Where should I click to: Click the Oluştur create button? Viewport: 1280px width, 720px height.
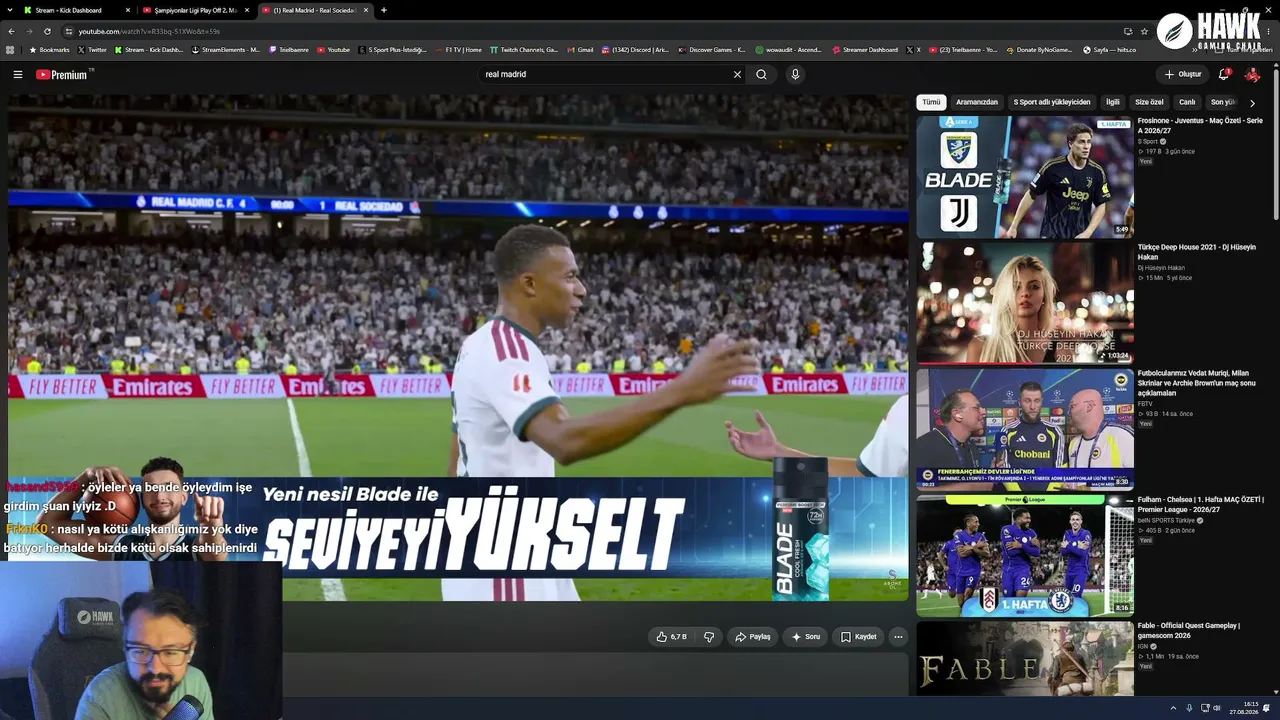tap(1183, 74)
